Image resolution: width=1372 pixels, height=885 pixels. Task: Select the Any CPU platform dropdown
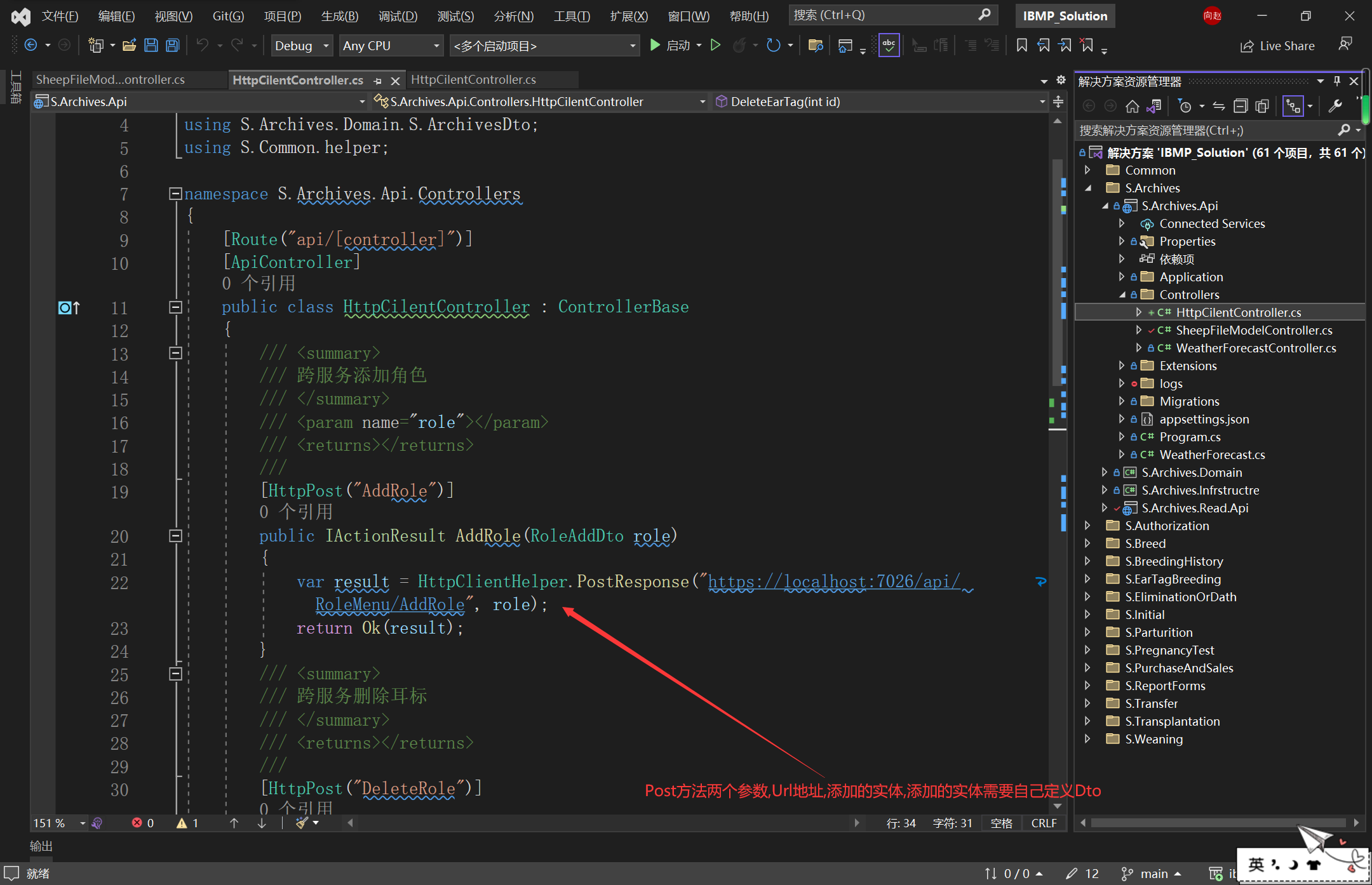pos(389,46)
